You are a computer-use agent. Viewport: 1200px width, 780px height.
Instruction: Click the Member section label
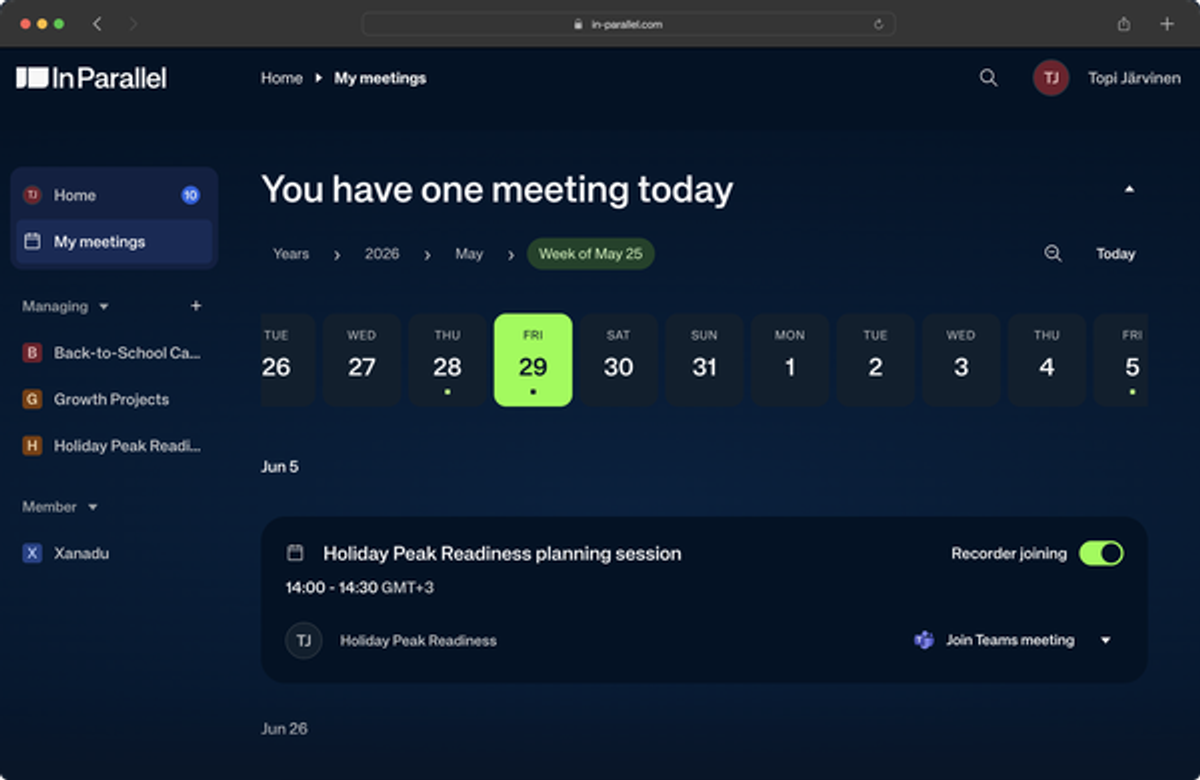tap(50, 507)
